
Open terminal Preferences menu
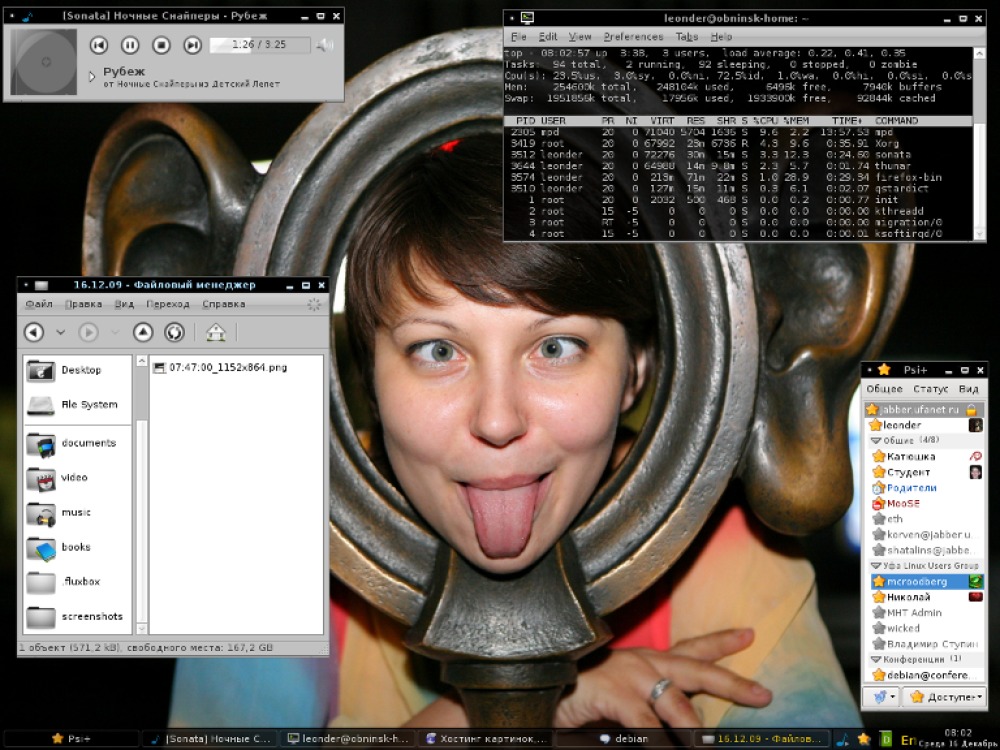[x=633, y=37]
